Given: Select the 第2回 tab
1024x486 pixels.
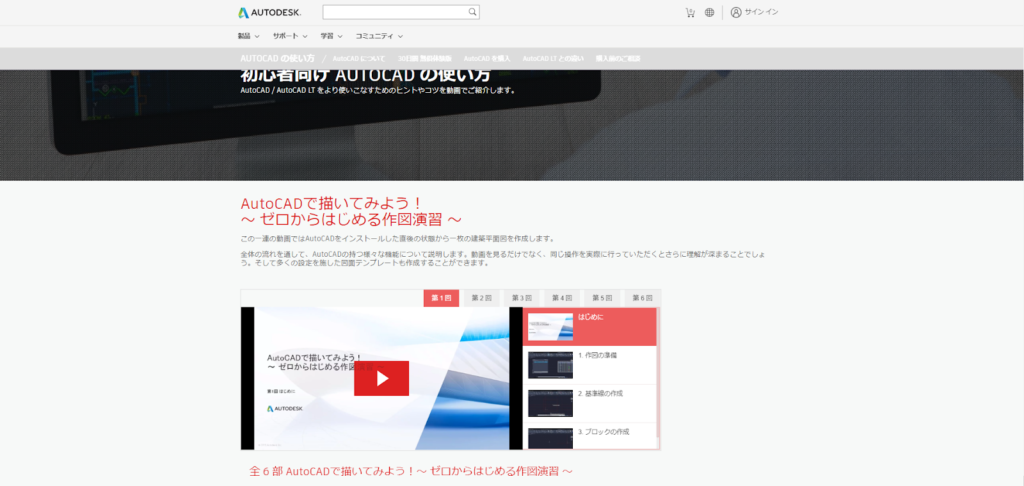Looking at the screenshot, I should click(x=481, y=298).
